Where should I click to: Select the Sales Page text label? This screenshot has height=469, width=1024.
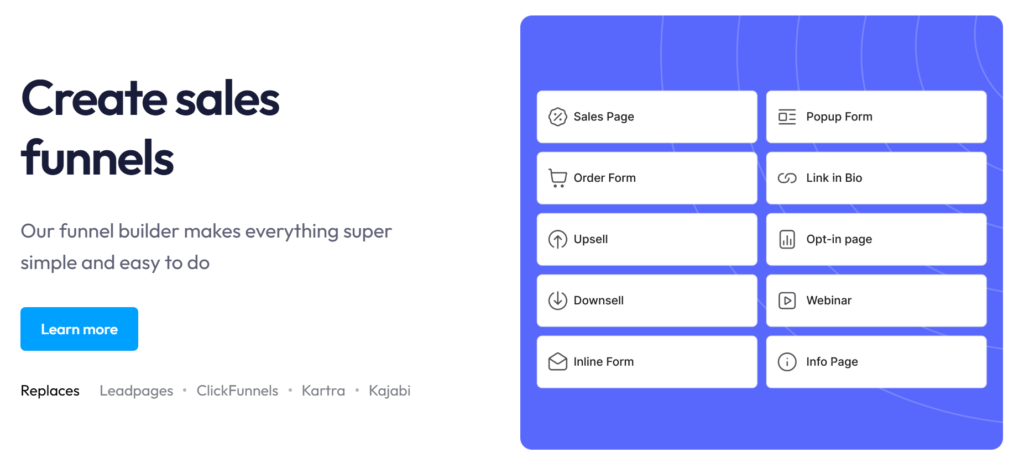604,117
